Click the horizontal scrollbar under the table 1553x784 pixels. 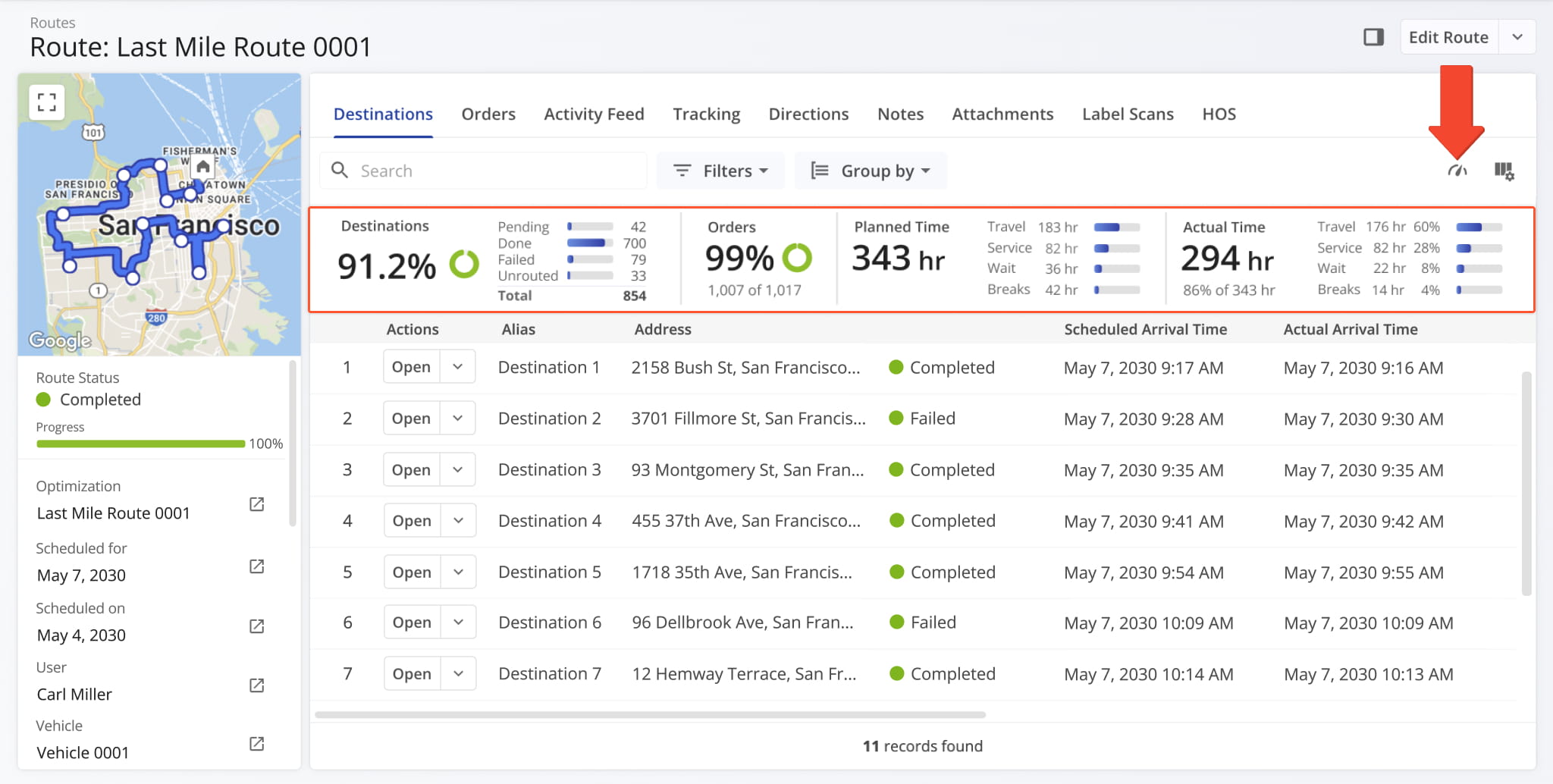[x=650, y=714]
